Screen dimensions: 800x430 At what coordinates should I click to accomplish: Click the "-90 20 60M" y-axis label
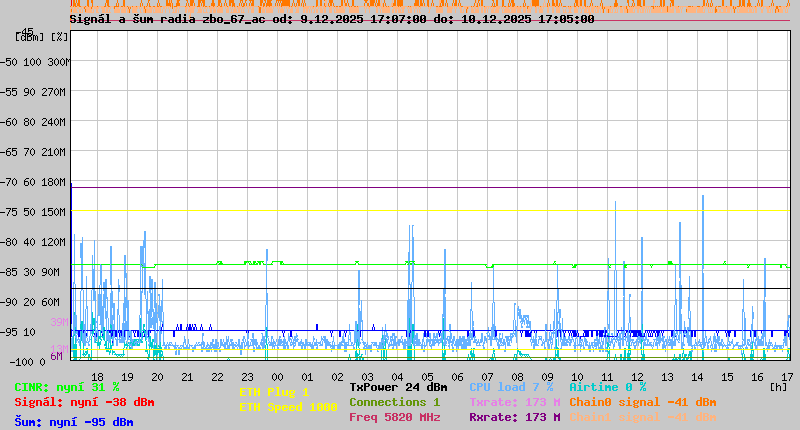pyautogui.click(x=30, y=302)
